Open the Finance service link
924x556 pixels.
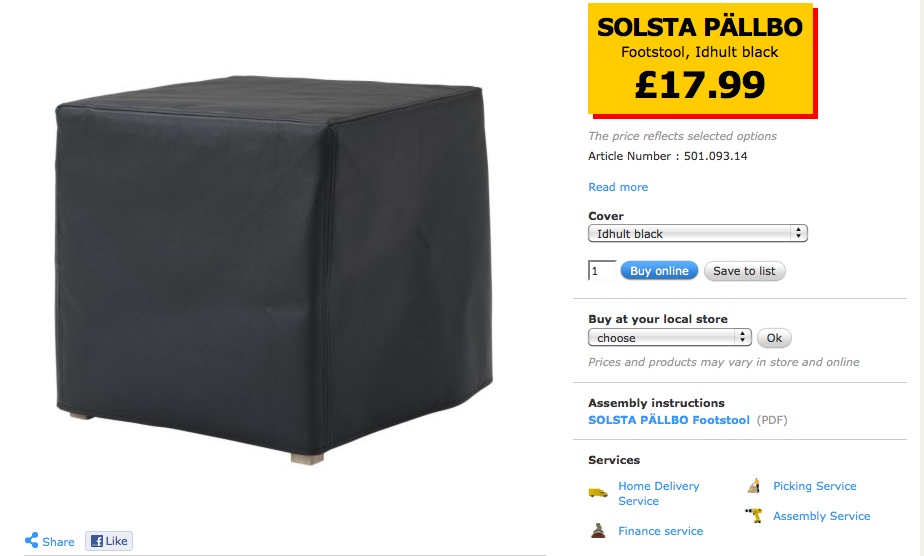pyautogui.click(x=660, y=531)
